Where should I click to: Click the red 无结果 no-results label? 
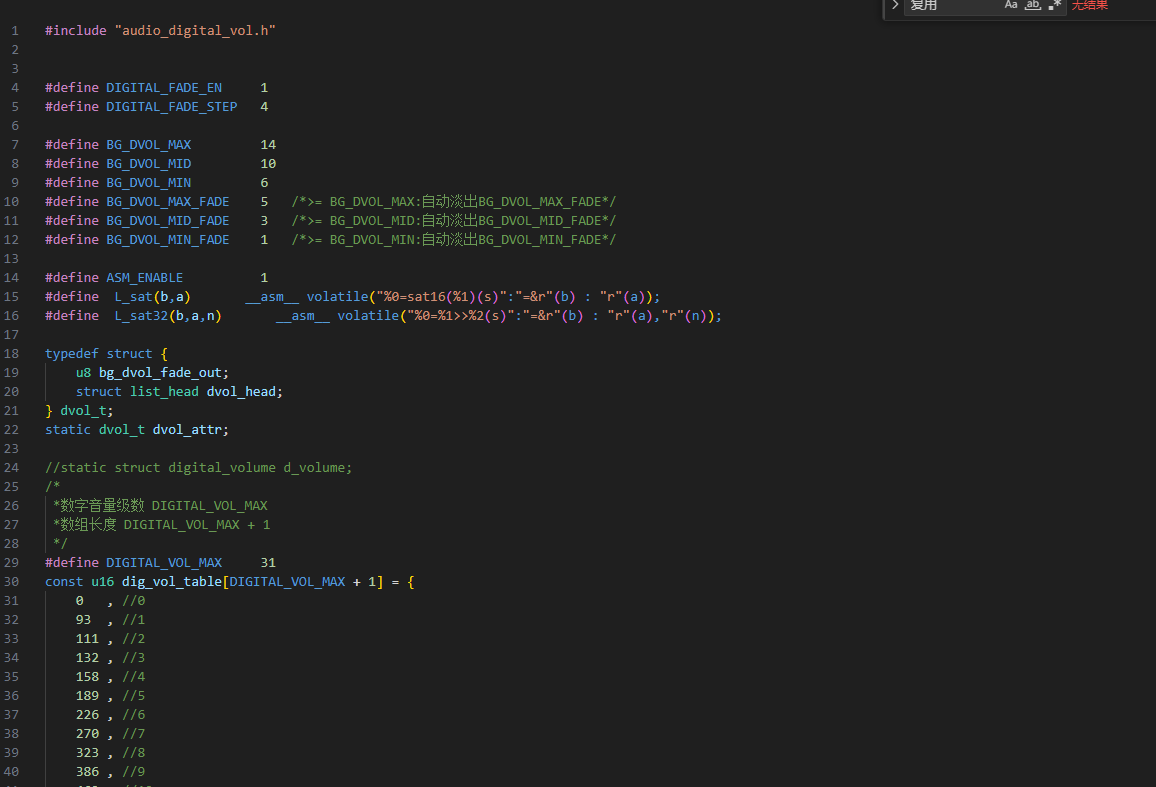[x=1090, y=5]
